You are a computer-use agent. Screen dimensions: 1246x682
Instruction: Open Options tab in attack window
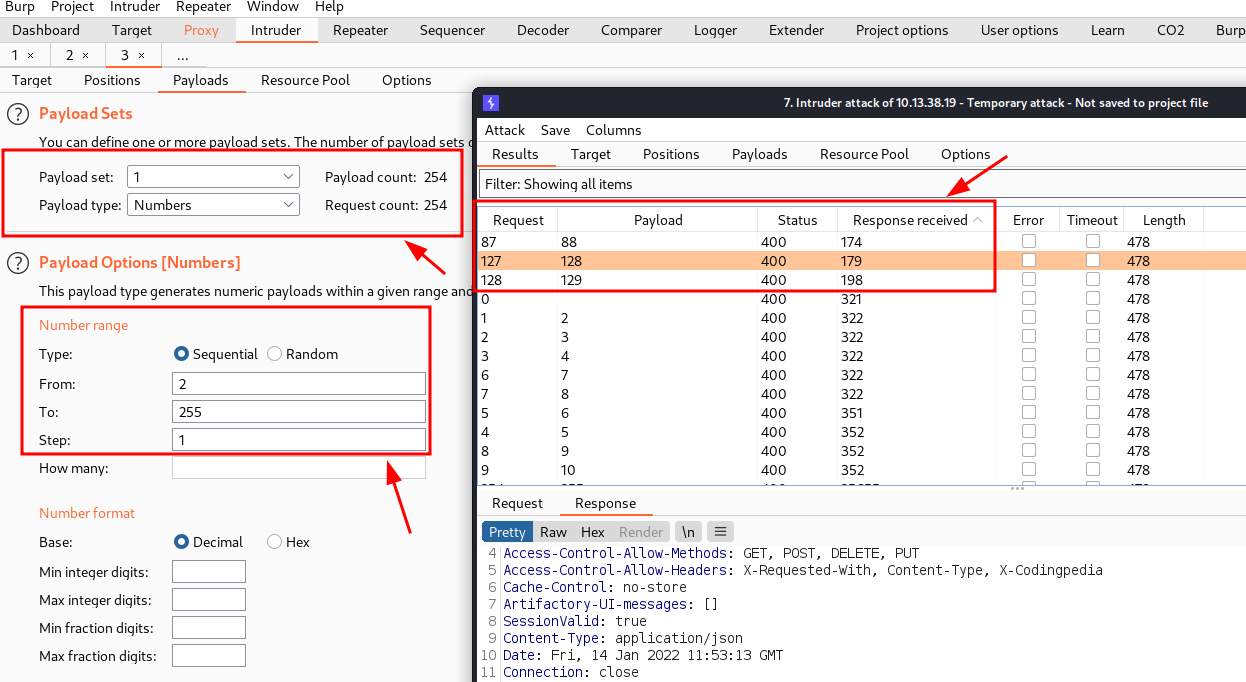(x=965, y=154)
